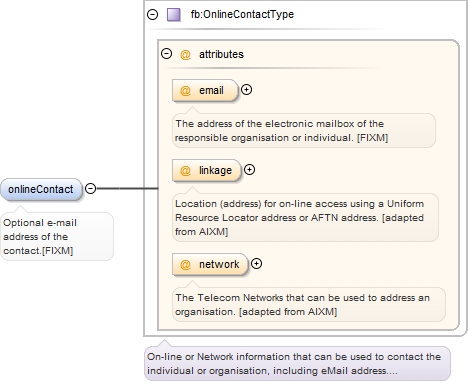Click the @ icon beside attributes header
The width and height of the screenshot is (469, 384).
pyautogui.click(x=185, y=54)
